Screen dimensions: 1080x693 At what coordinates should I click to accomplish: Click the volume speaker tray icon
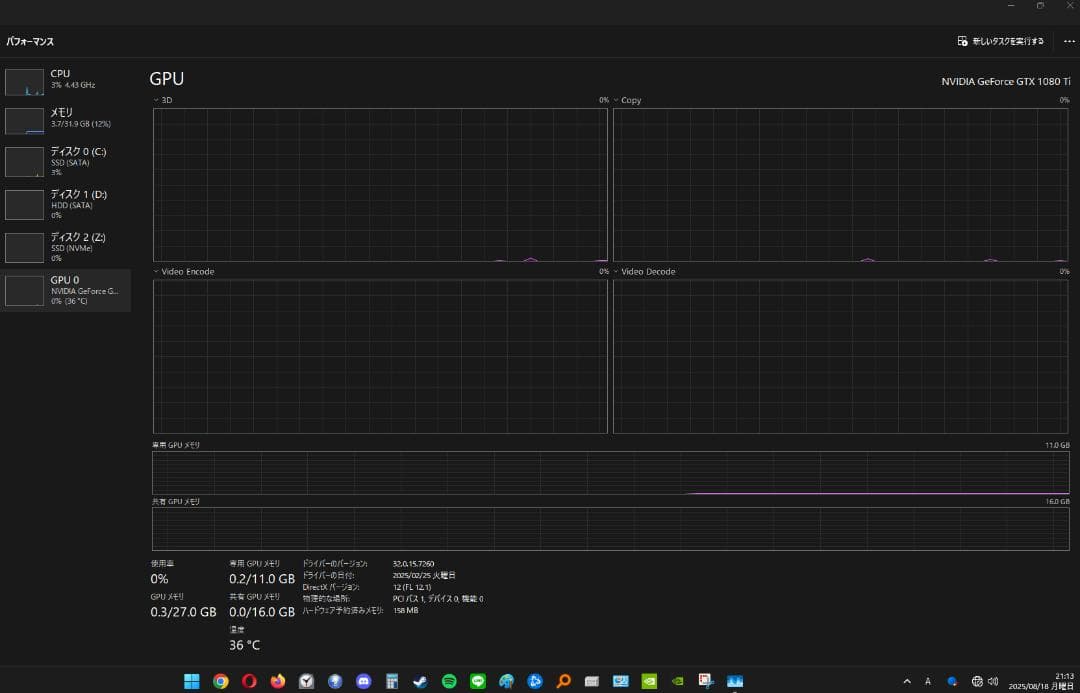[993, 681]
